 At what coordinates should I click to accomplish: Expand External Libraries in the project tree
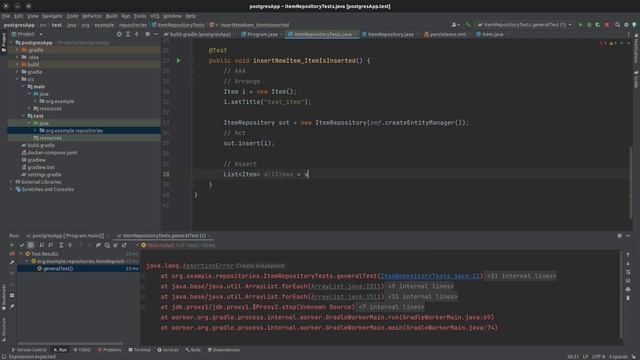pyautogui.click(x=11, y=182)
